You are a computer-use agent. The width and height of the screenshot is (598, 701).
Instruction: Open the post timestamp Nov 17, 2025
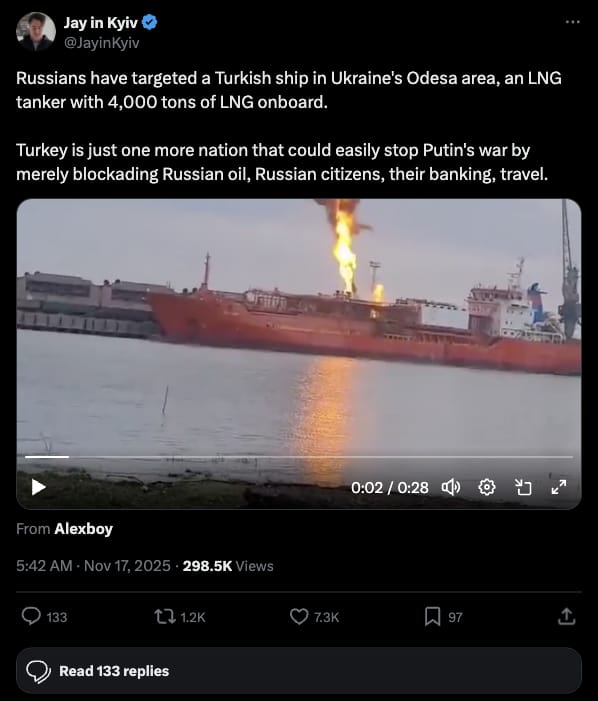coord(93,566)
